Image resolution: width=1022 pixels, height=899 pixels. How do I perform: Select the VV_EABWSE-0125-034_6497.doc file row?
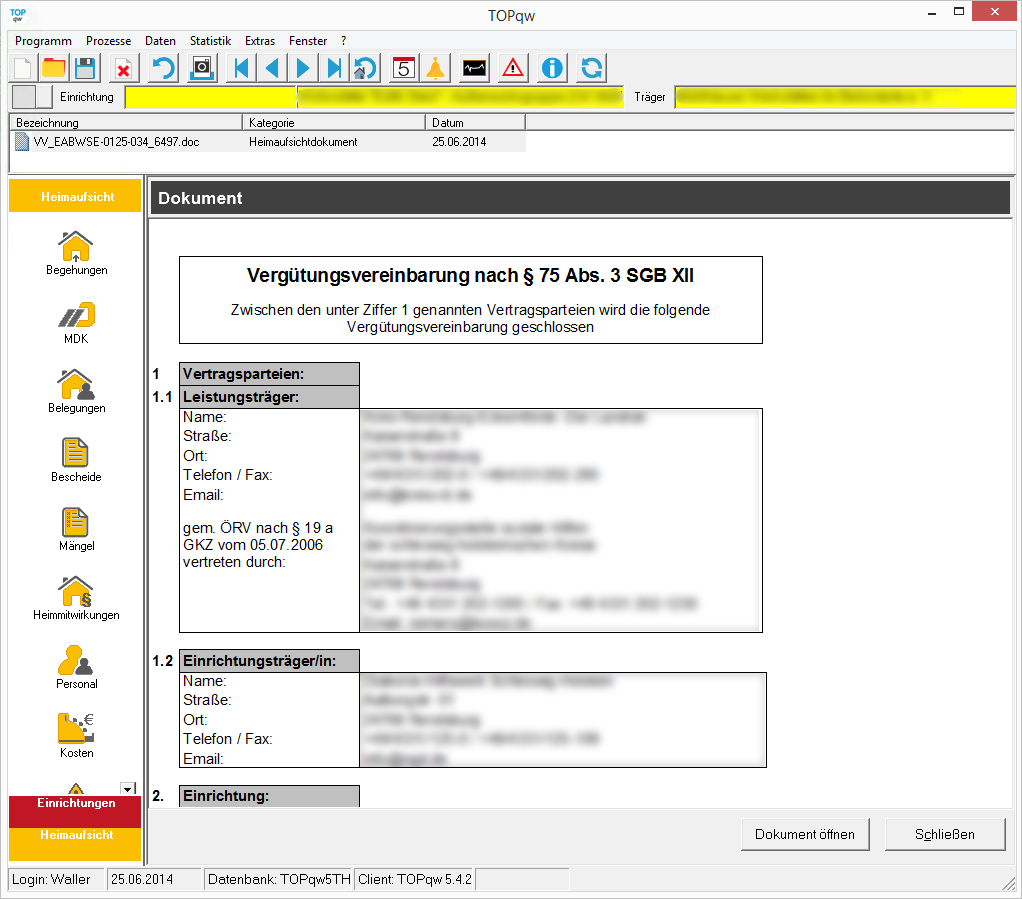pyautogui.click(x=116, y=142)
